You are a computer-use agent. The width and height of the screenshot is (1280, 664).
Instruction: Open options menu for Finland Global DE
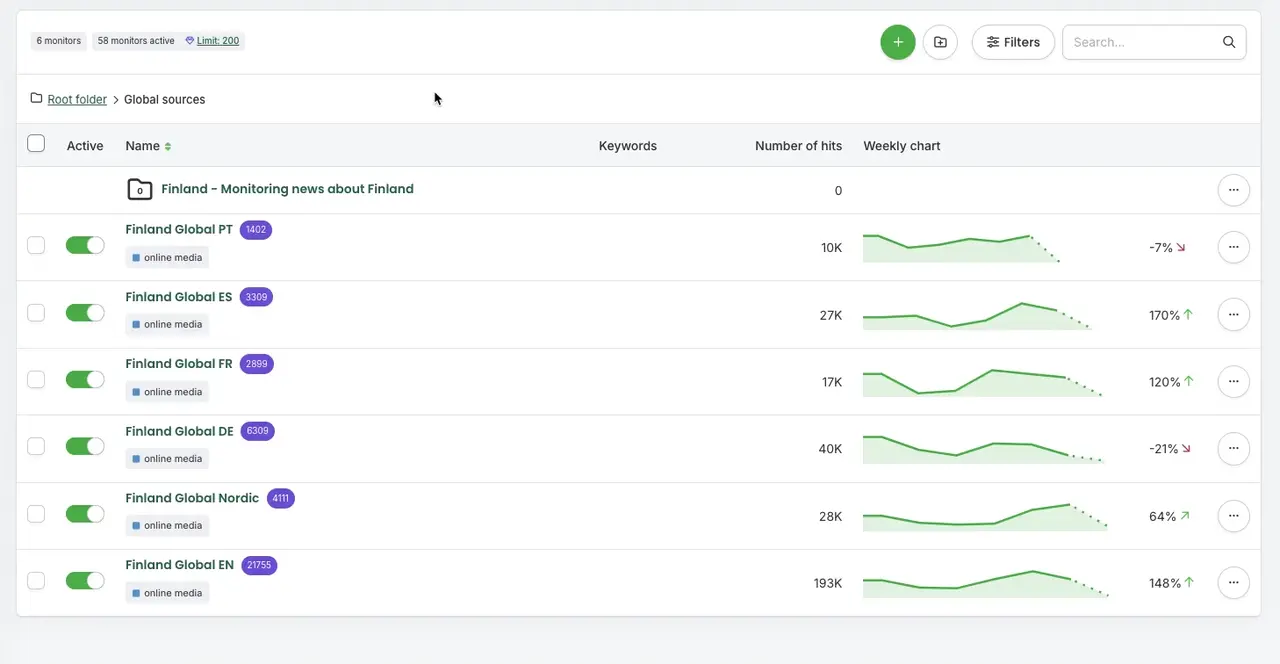pyautogui.click(x=1233, y=449)
